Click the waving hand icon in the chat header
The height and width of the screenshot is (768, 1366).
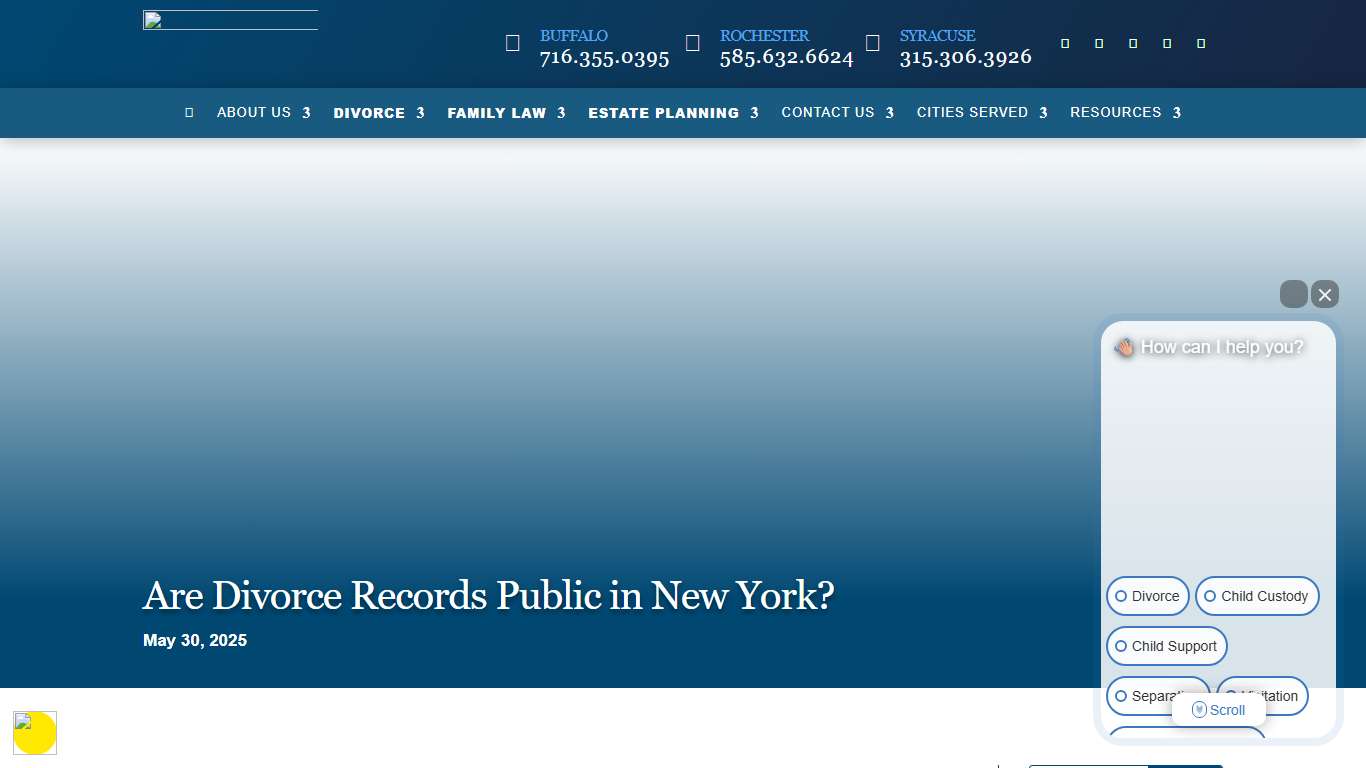pyautogui.click(x=1123, y=347)
